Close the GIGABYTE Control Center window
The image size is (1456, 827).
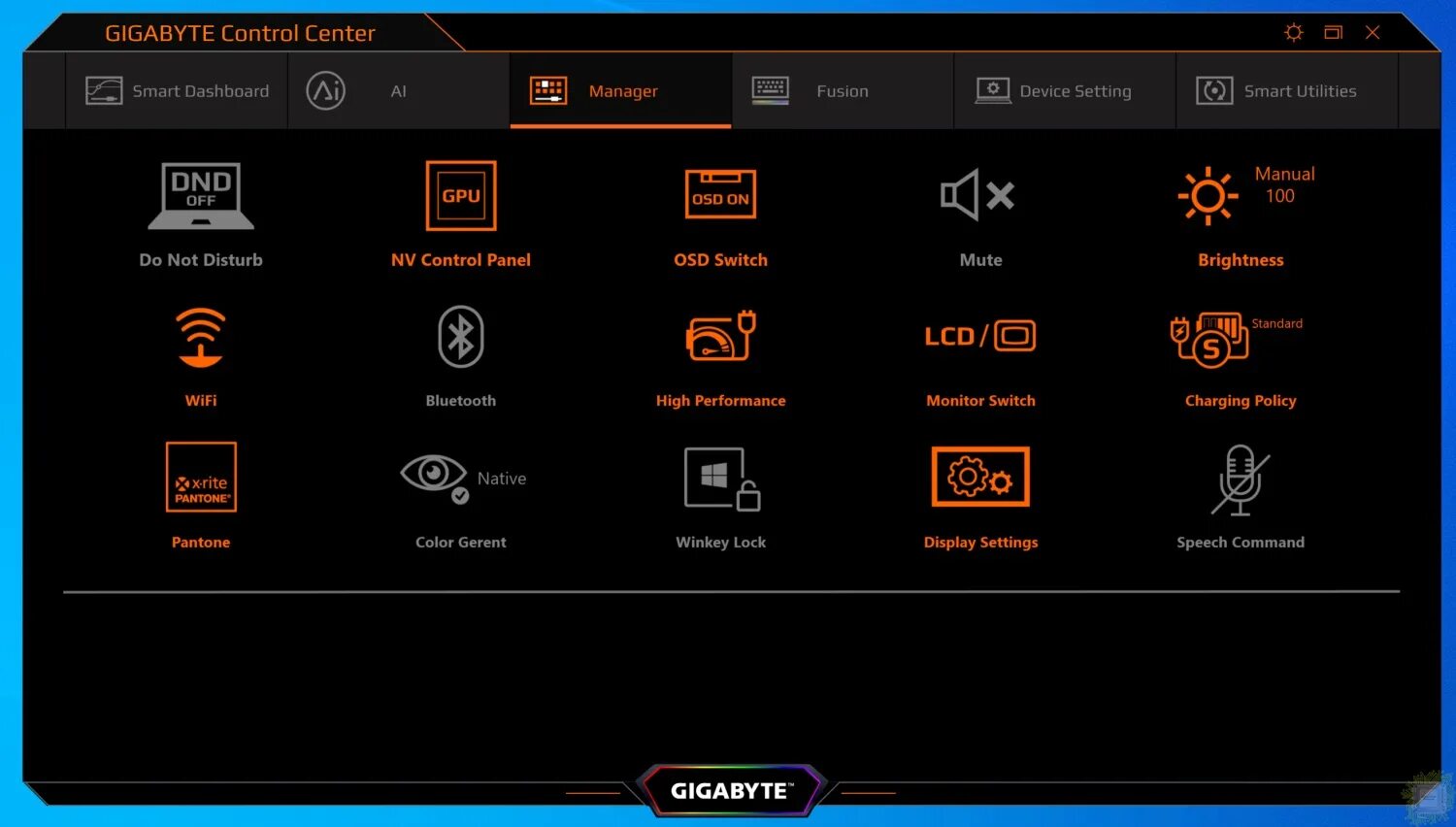(1373, 32)
